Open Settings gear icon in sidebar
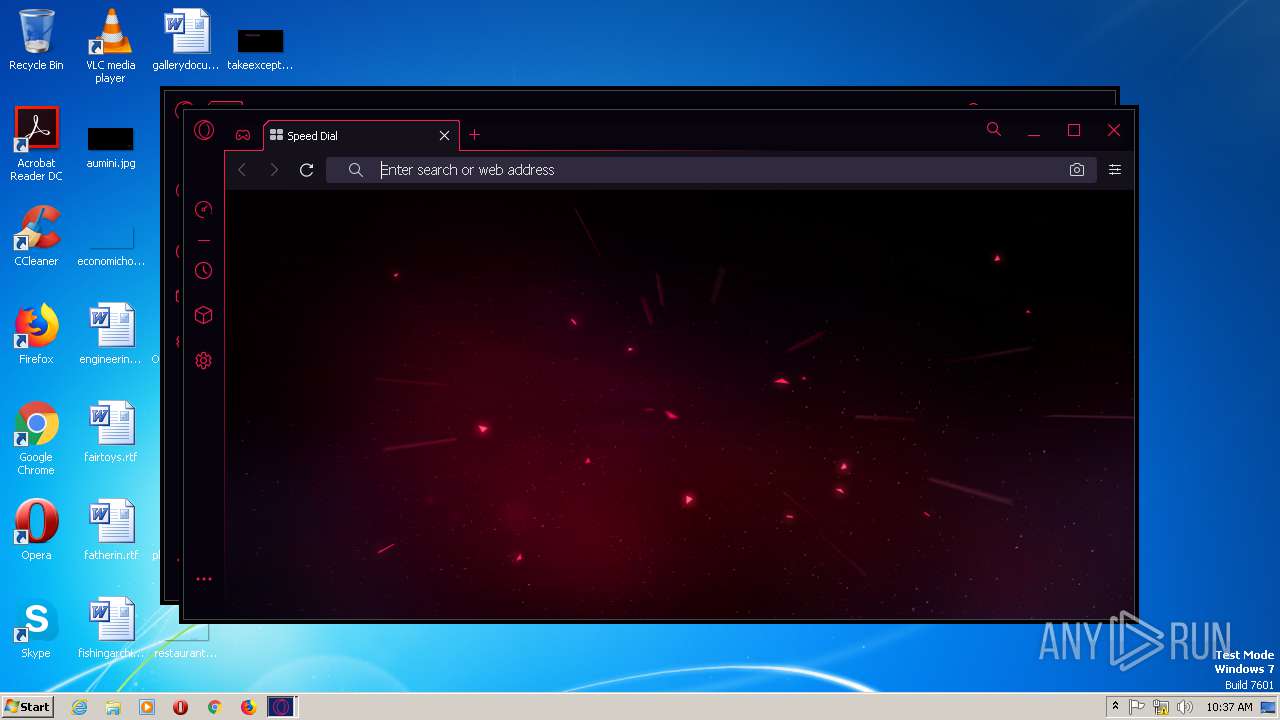The width and height of the screenshot is (1280, 720). 203,360
